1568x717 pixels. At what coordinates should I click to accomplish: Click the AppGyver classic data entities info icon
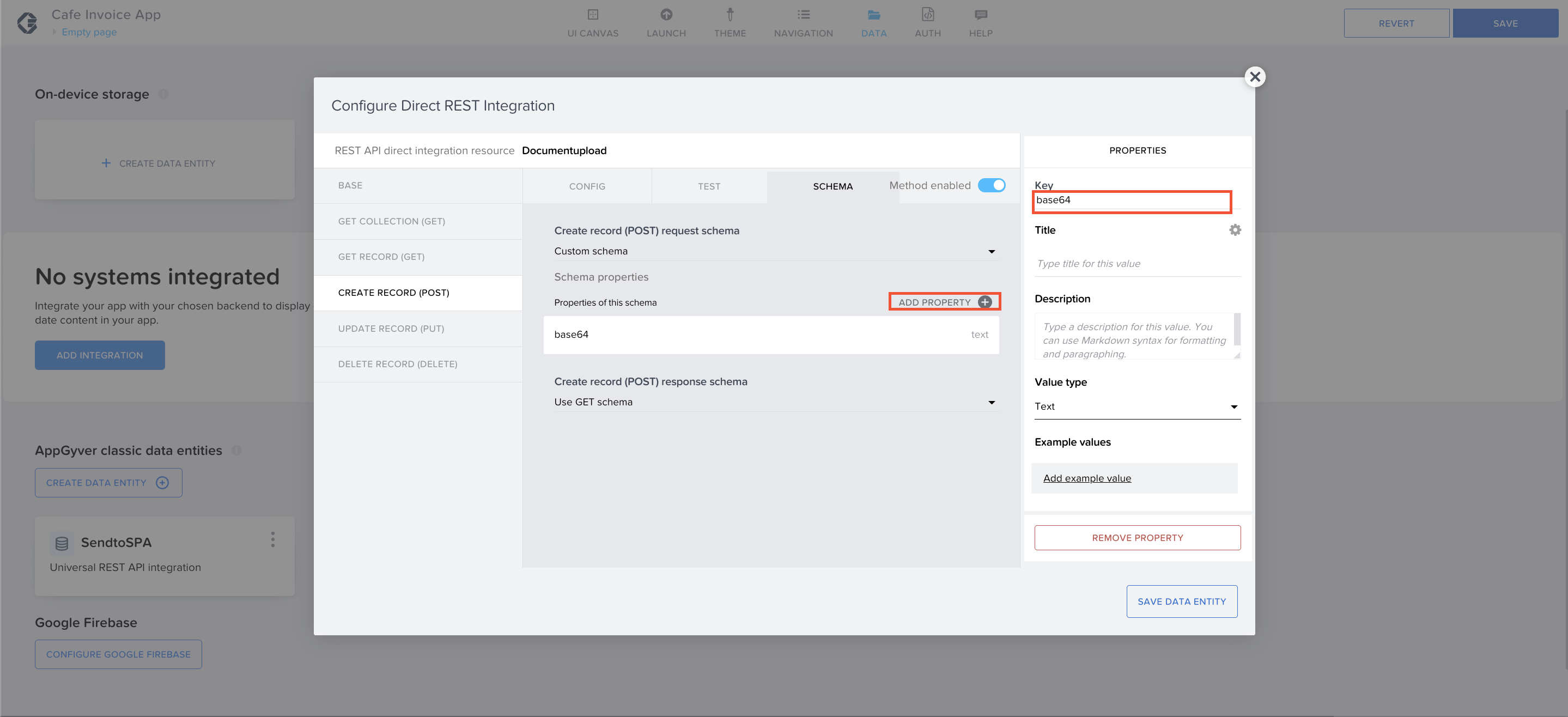coord(236,451)
